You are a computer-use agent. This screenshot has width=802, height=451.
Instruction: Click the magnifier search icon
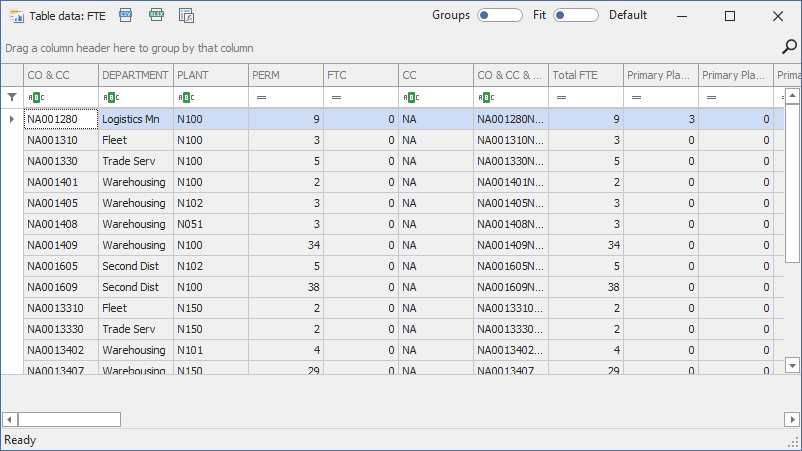tap(788, 46)
